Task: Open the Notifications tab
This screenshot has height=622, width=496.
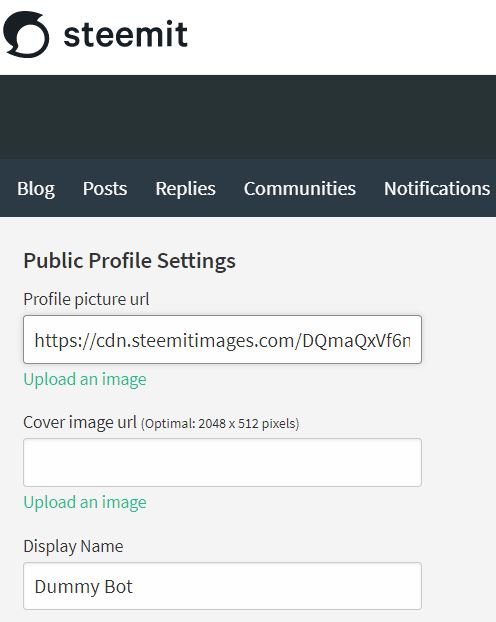Action: (x=437, y=188)
